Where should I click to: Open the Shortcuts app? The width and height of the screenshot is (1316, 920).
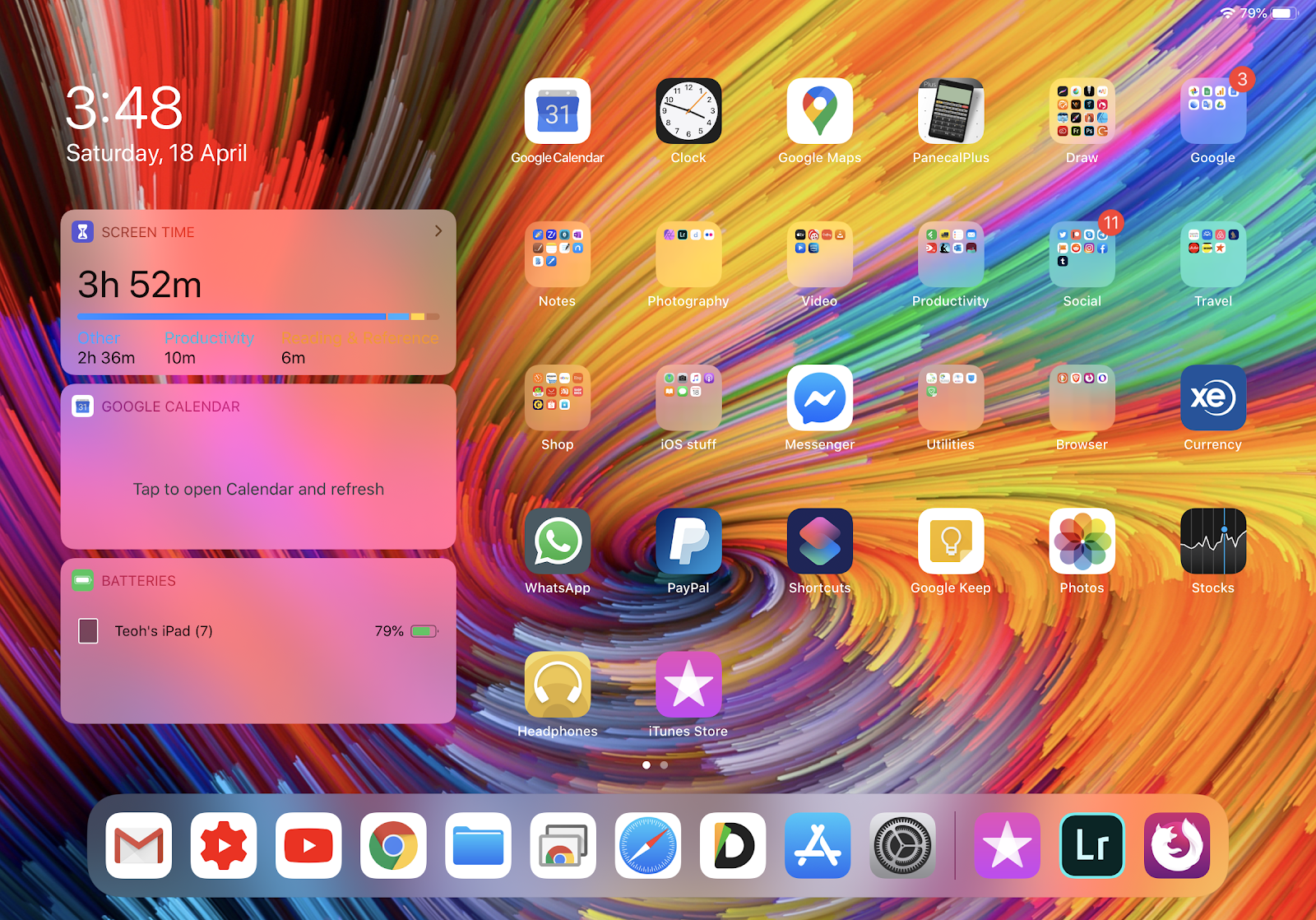[820, 541]
